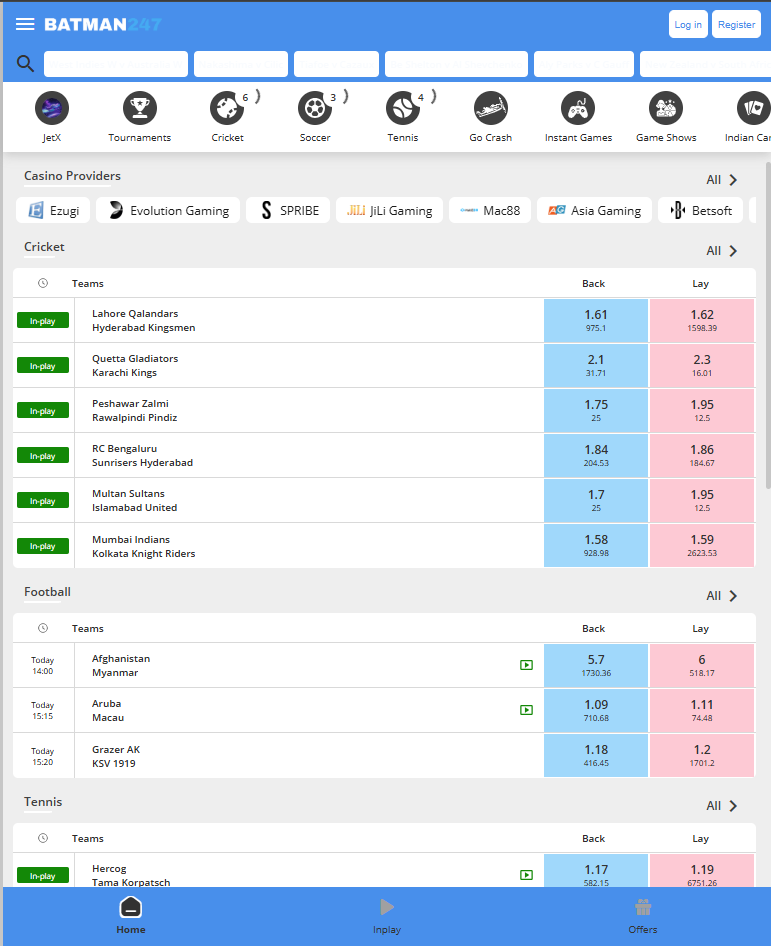This screenshot has height=946, width=771.
Task: Select the Tournaments trophy icon
Action: [x=140, y=108]
